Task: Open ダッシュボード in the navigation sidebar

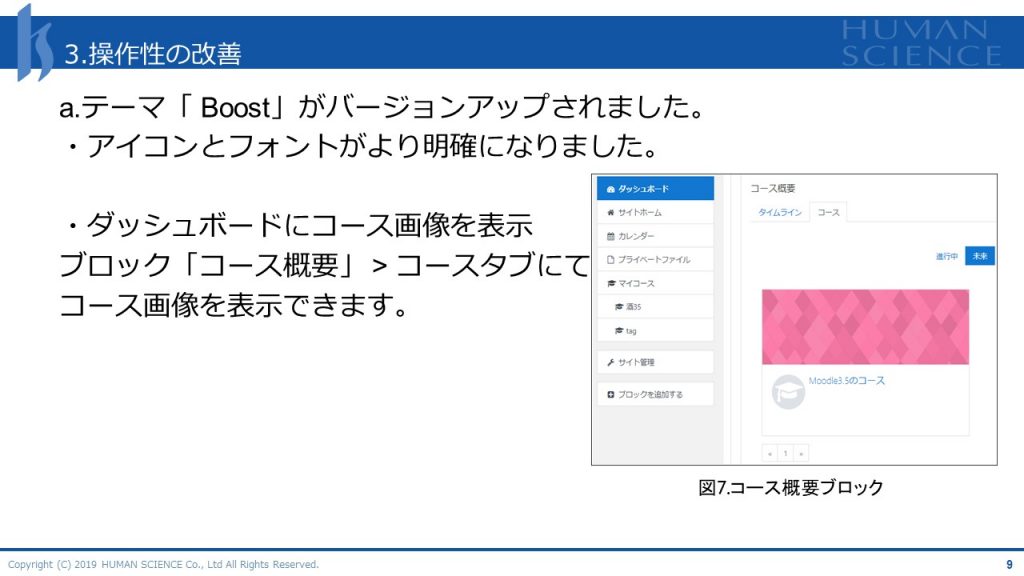Action: click(x=655, y=189)
